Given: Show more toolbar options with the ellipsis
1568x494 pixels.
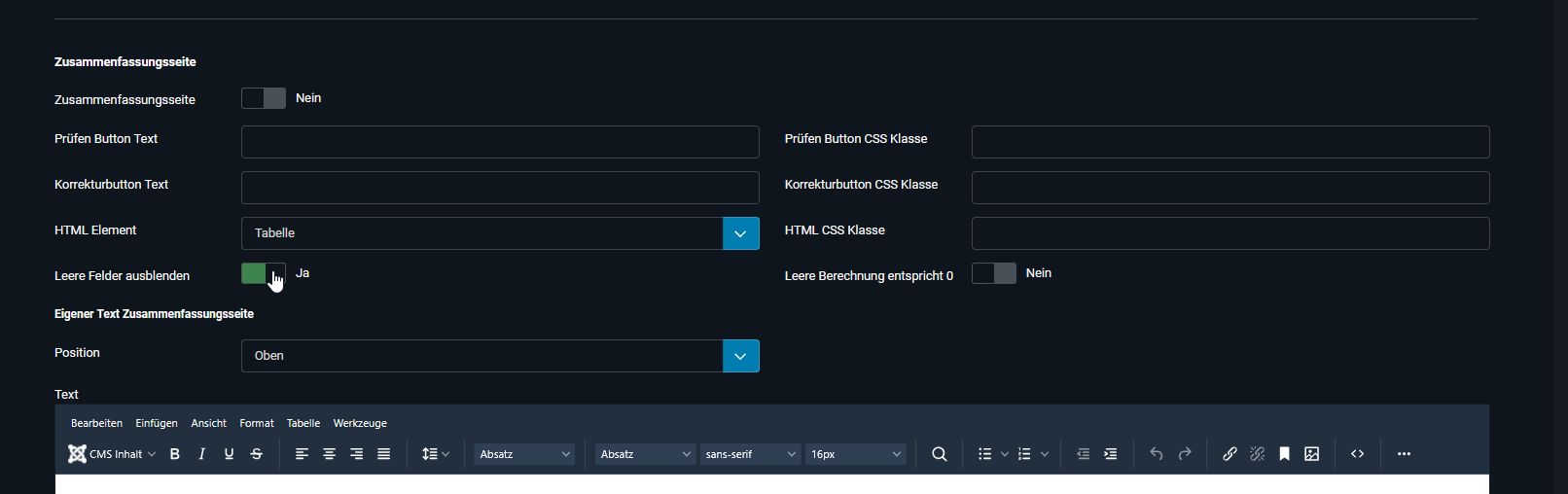Looking at the screenshot, I should click(1404, 454).
